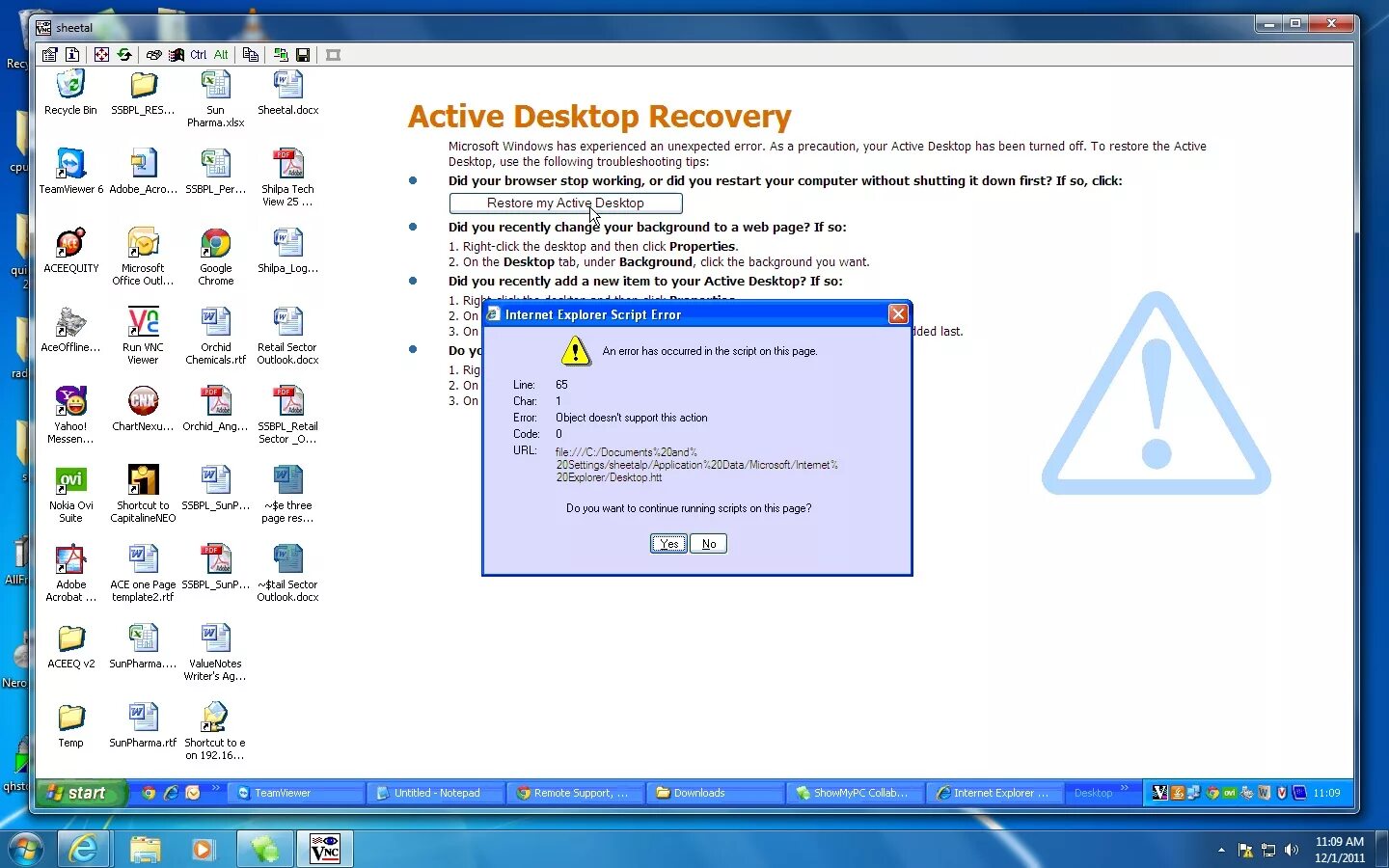
Task: Select ChartNexus desktop icon
Action: [x=143, y=409]
